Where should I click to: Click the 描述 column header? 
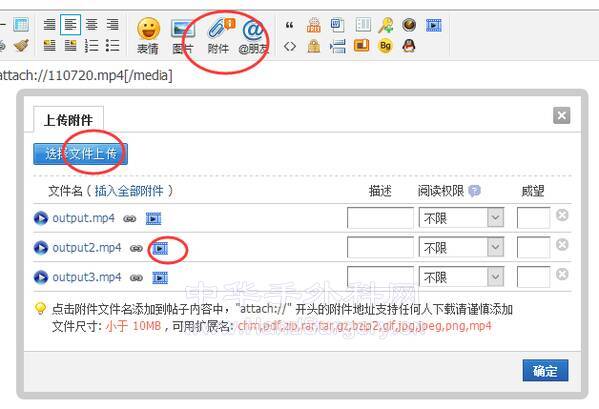tap(380, 191)
